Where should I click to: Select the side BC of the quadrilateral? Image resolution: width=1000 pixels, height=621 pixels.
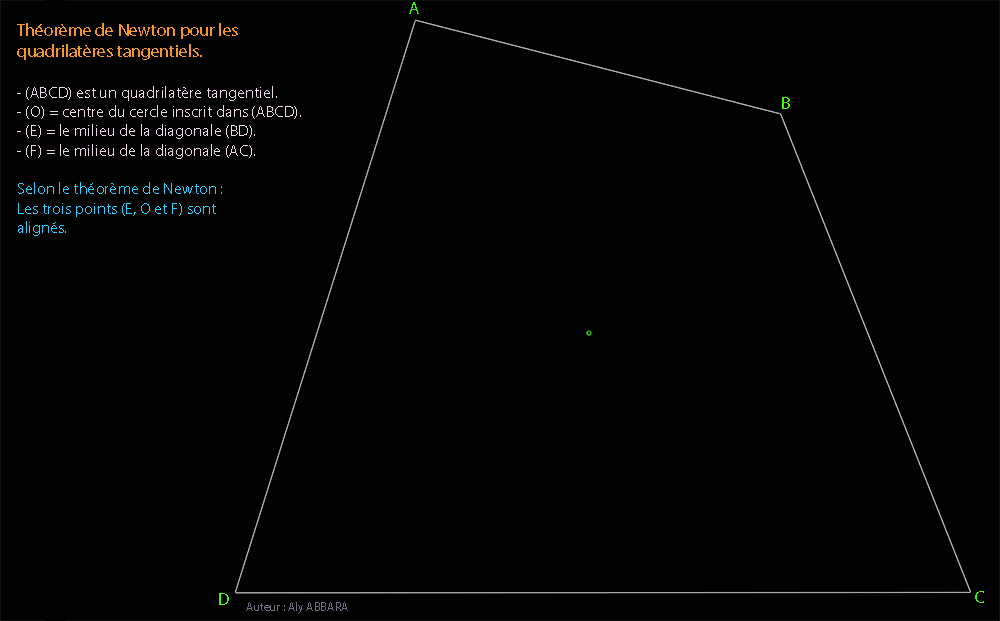875,352
